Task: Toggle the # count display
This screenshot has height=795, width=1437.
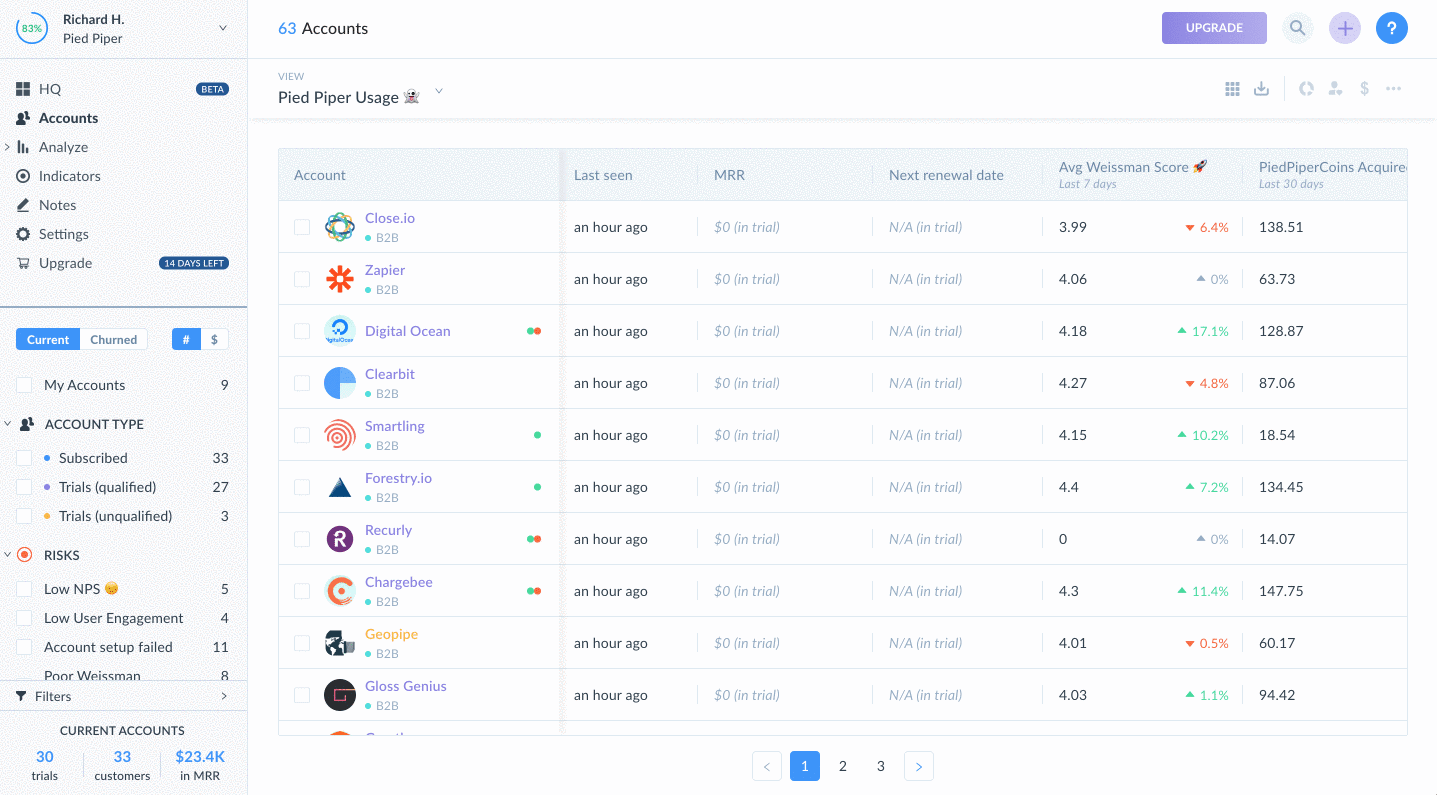Action: click(186, 340)
